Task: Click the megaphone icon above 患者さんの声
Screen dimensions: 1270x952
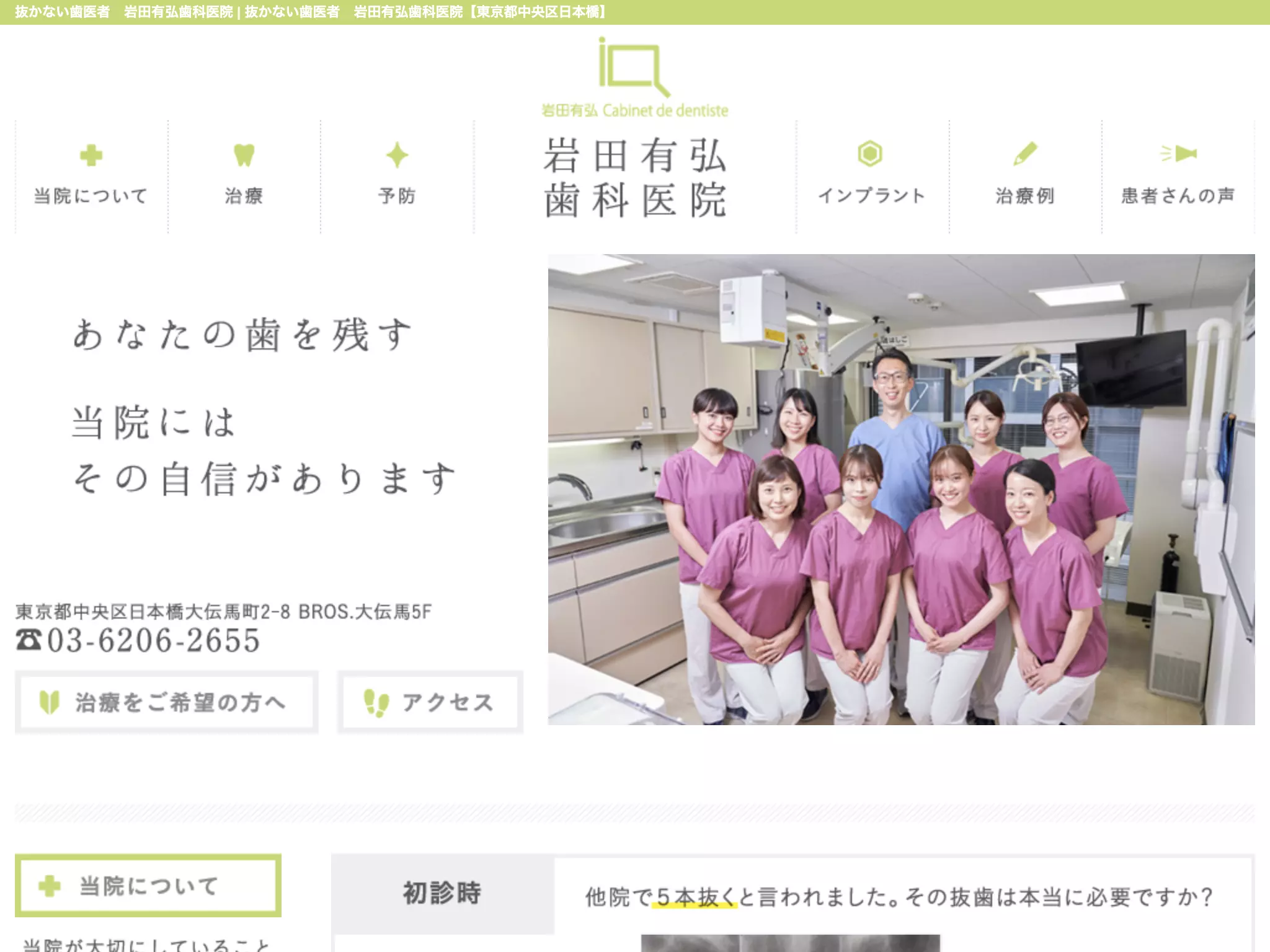Action: [x=1178, y=153]
